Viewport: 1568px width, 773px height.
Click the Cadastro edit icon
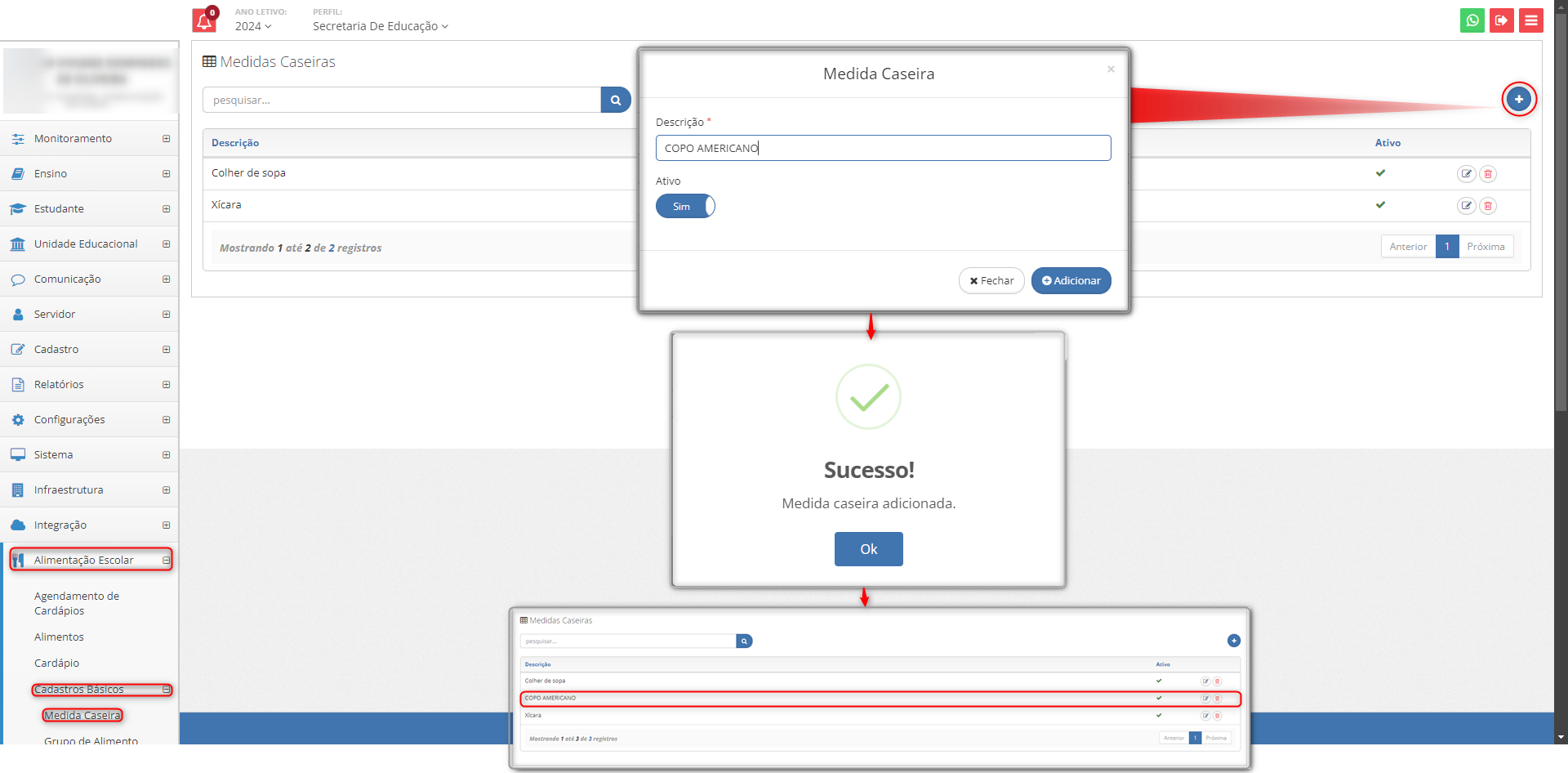[x=18, y=350]
